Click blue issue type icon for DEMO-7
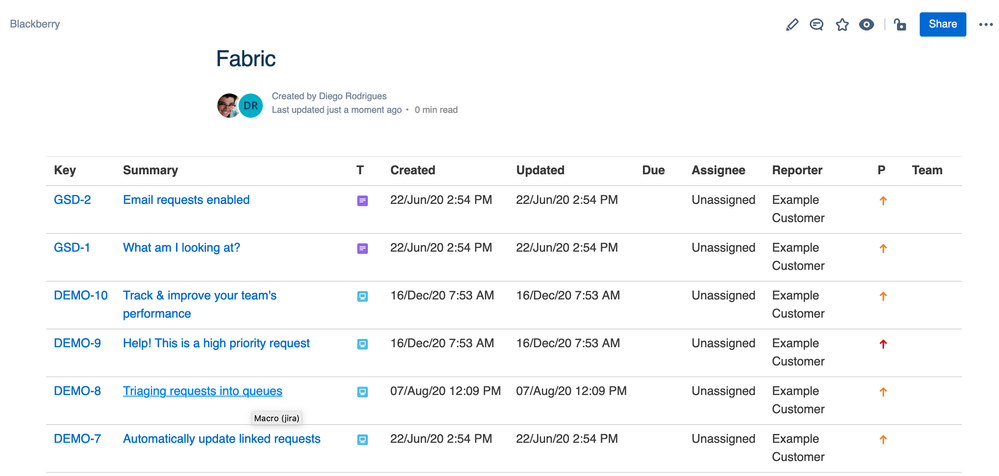The image size is (999, 476). pyautogui.click(x=363, y=440)
